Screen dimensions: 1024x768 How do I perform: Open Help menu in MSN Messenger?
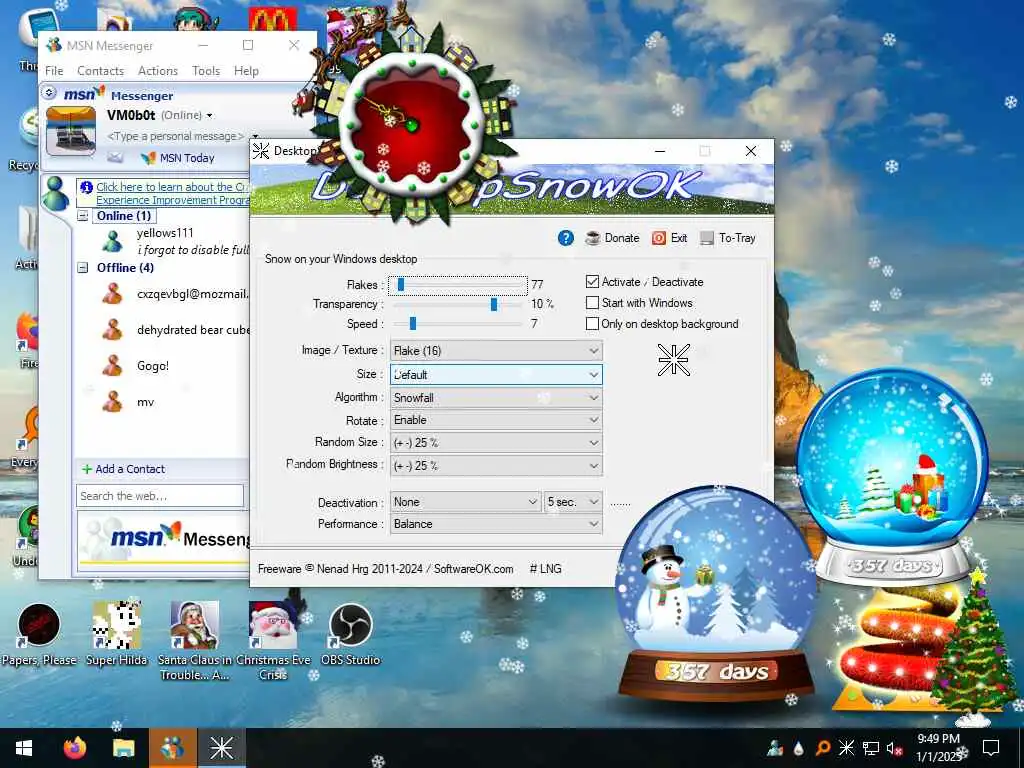pos(246,71)
